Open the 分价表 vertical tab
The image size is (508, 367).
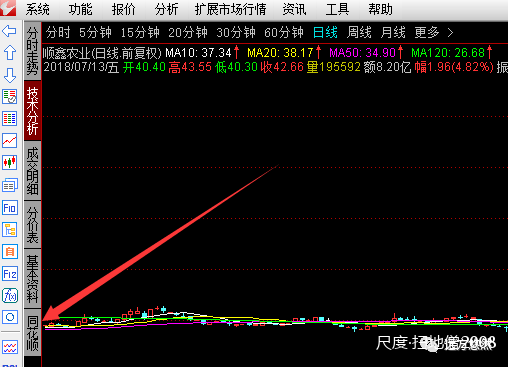pyautogui.click(x=33, y=225)
